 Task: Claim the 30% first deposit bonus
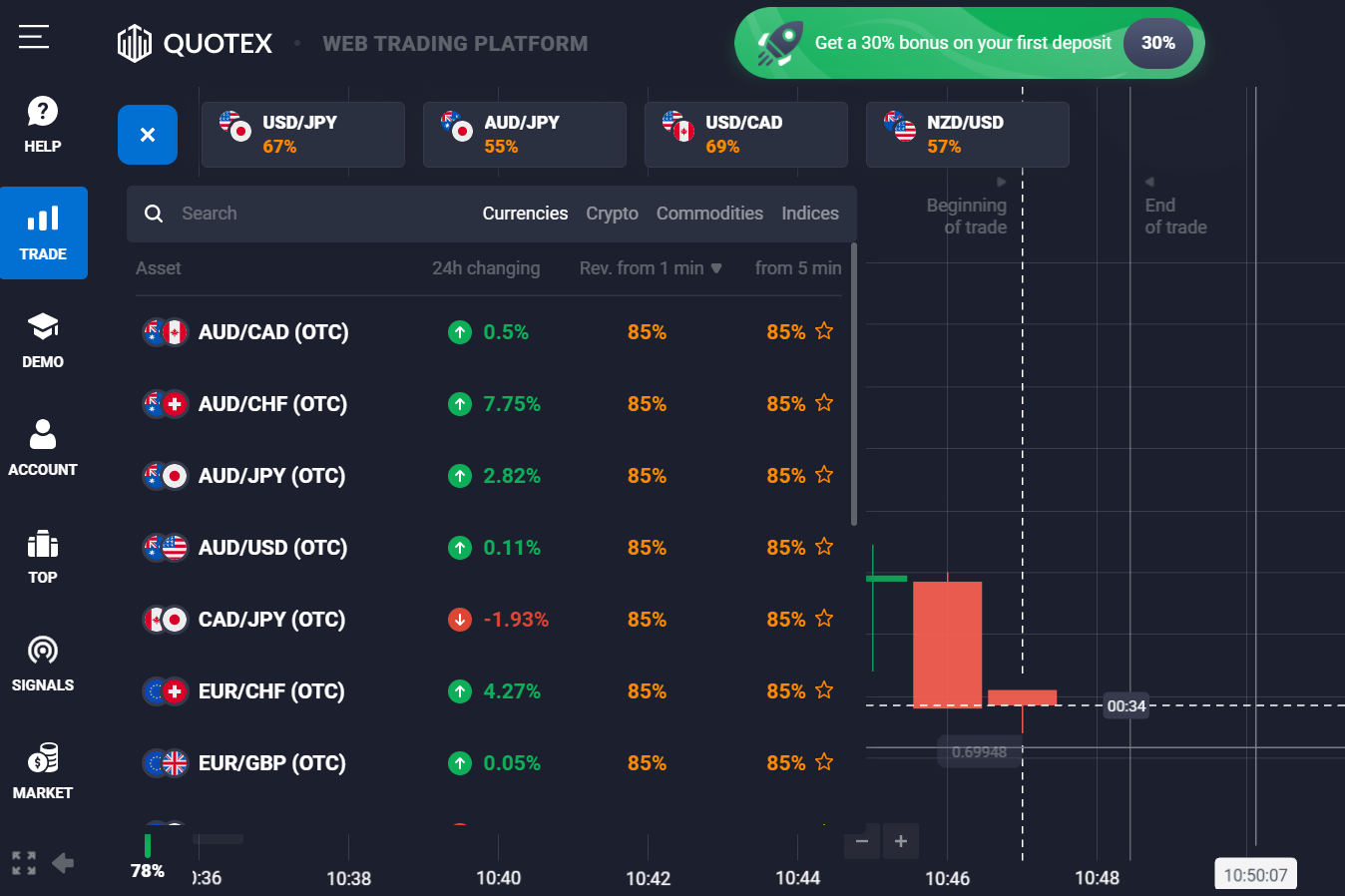(x=967, y=43)
